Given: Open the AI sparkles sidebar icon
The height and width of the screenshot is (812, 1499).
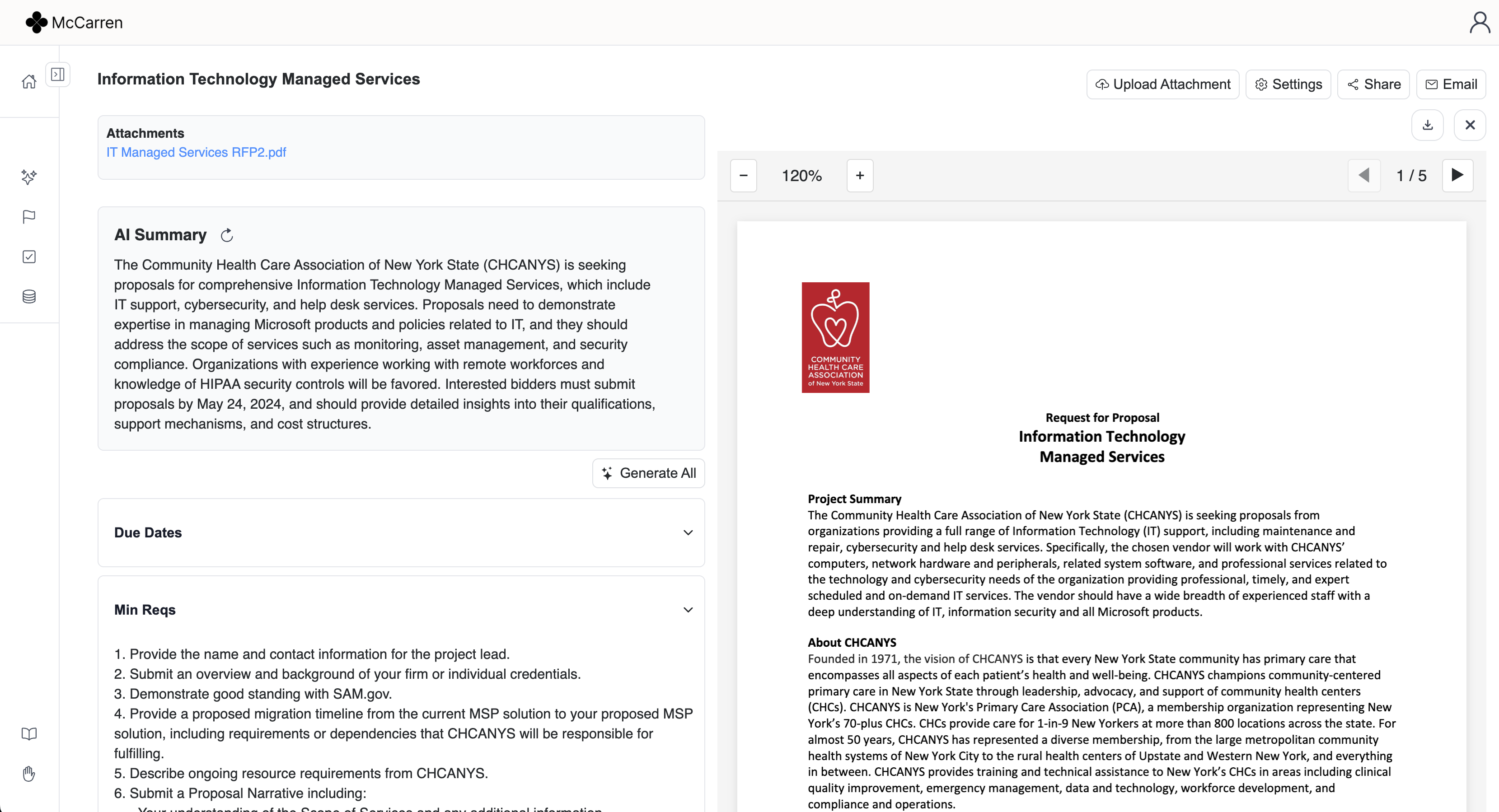Looking at the screenshot, I should tap(29, 177).
